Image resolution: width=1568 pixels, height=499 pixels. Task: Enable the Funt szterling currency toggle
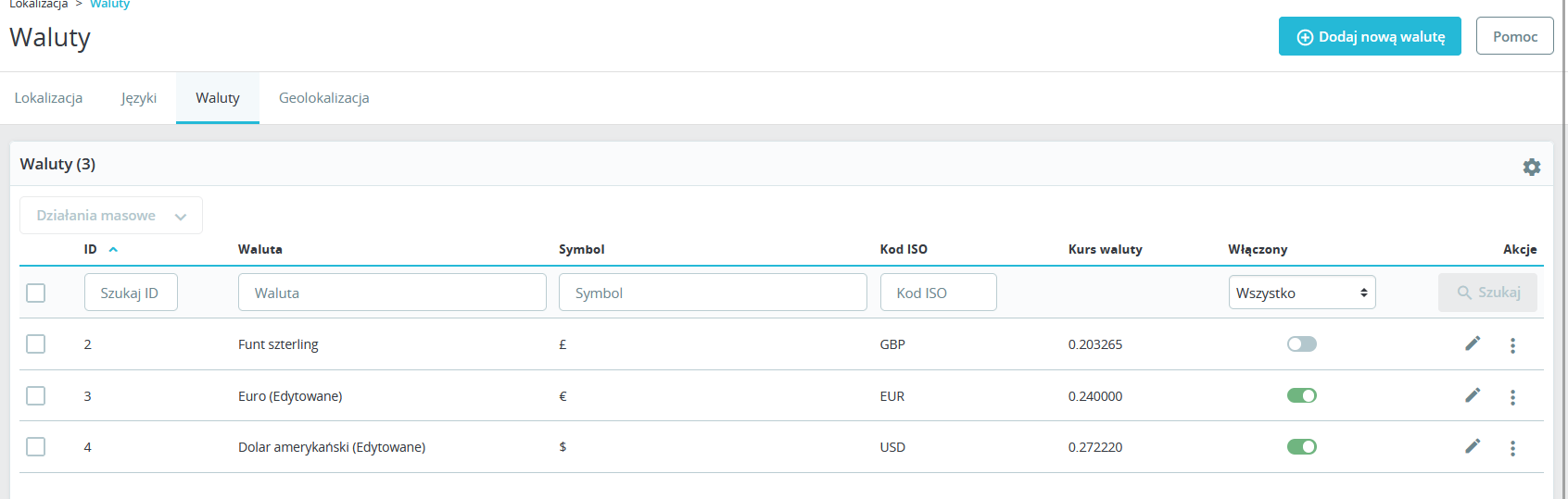click(x=1301, y=344)
